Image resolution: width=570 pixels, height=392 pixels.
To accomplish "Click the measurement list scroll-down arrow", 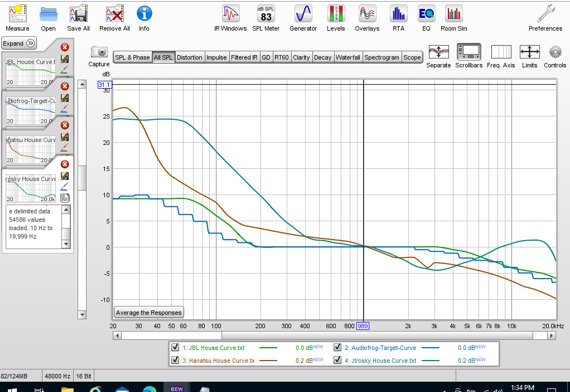I will tap(82, 315).
